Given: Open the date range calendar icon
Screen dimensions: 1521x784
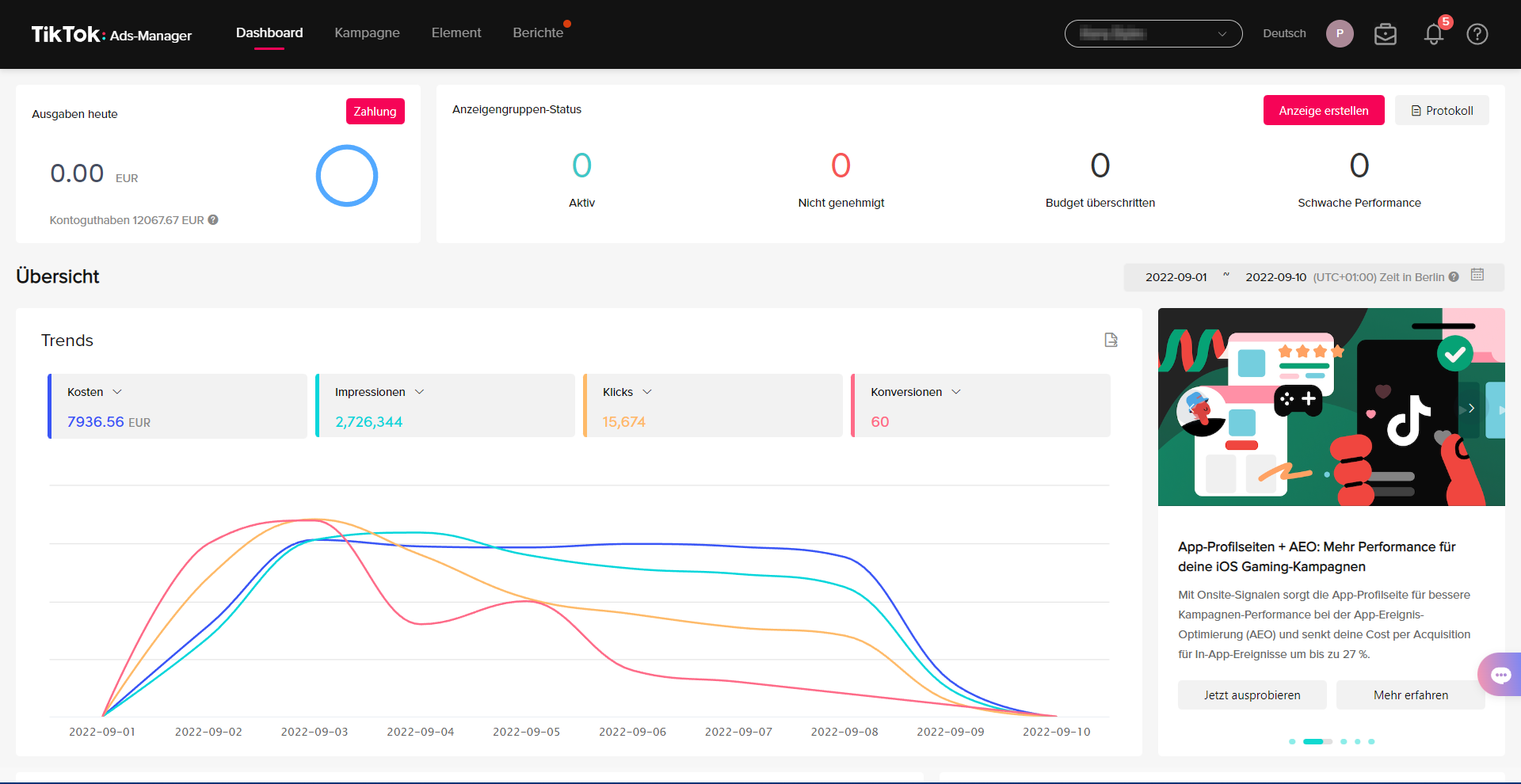Looking at the screenshot, I should pos(1477,275).
